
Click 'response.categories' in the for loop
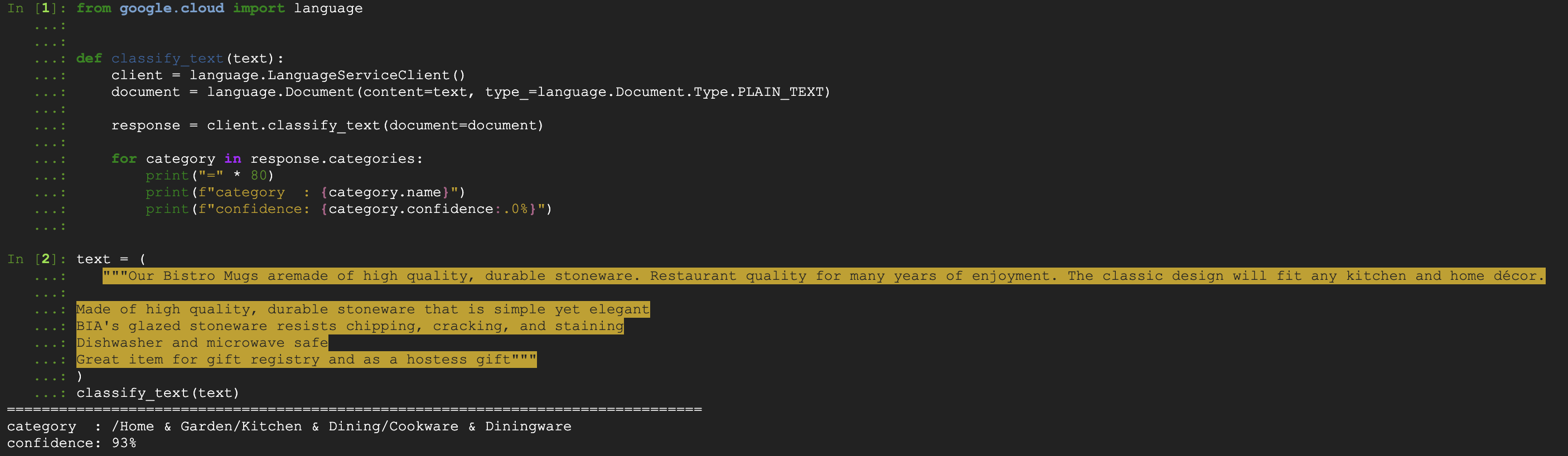[332, 159]
